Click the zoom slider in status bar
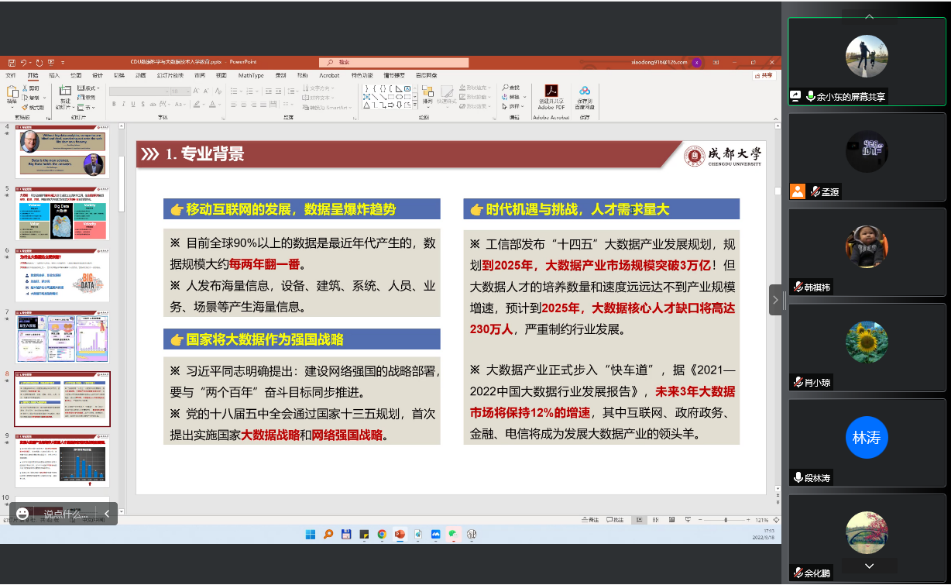This screenshot has width=951, height=585. (727, 520)
